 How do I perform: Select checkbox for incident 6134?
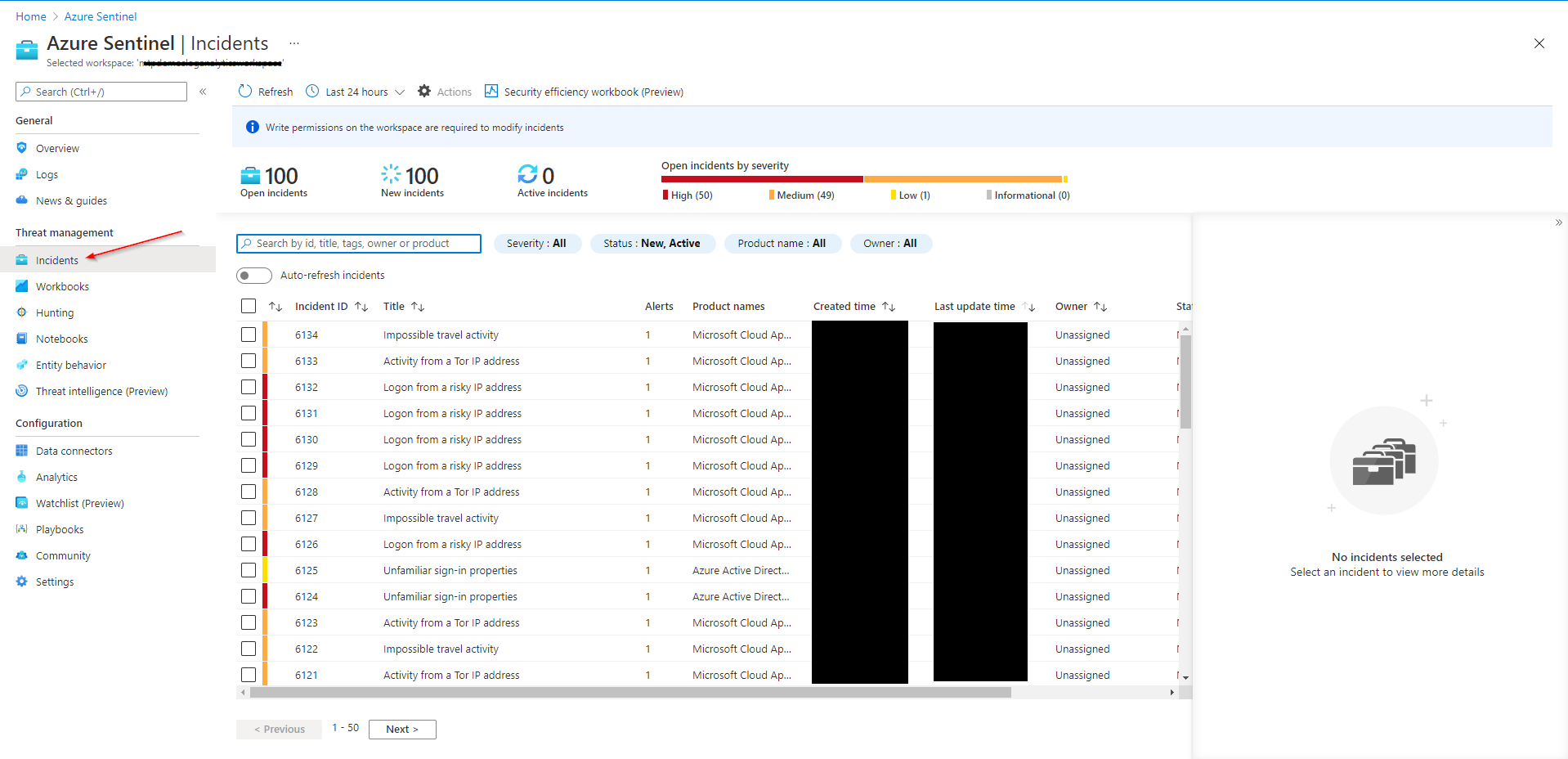tap(249, 335)
